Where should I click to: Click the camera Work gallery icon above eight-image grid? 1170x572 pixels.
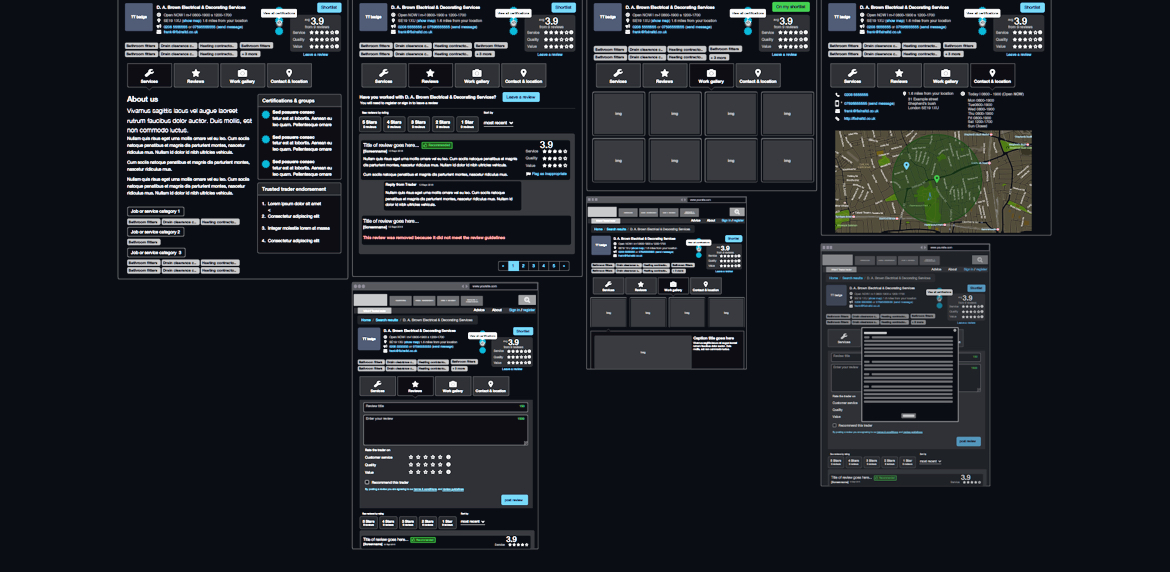point(711,73)
